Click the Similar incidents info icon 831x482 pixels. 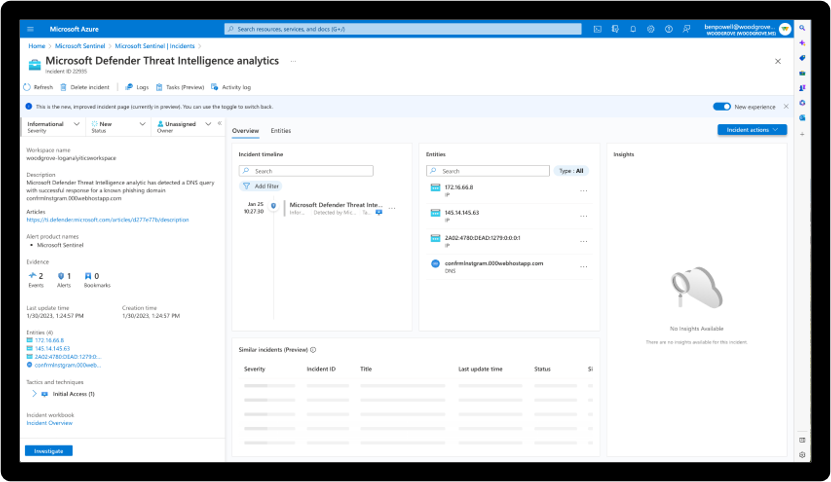click(313, 350)
